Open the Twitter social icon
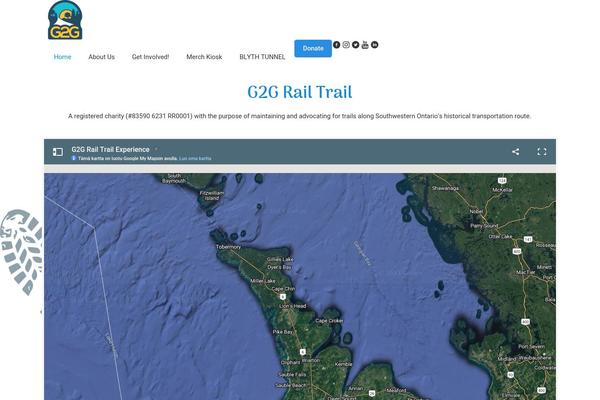 355,45
